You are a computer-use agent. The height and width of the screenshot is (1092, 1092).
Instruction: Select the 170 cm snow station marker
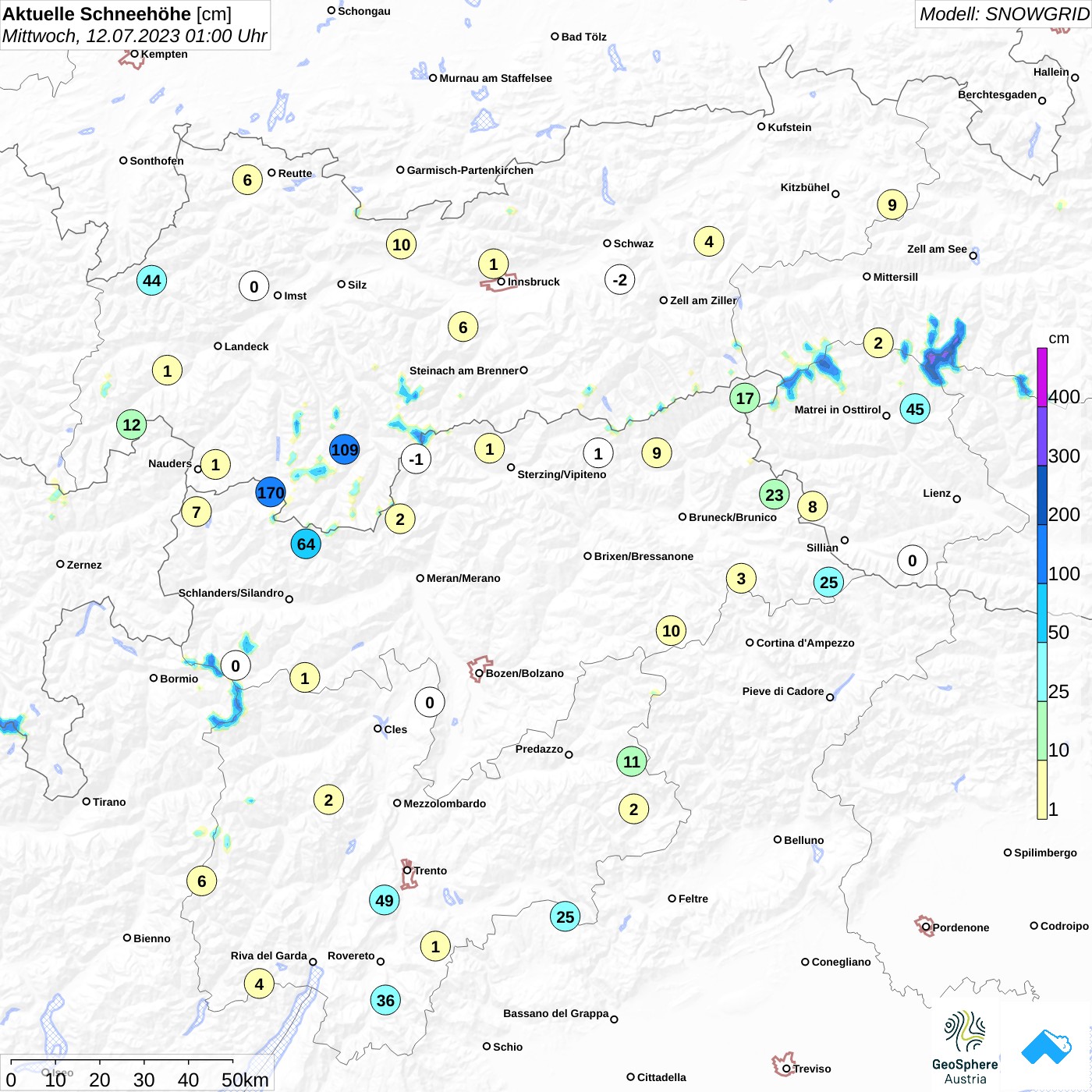pos(271,493)
